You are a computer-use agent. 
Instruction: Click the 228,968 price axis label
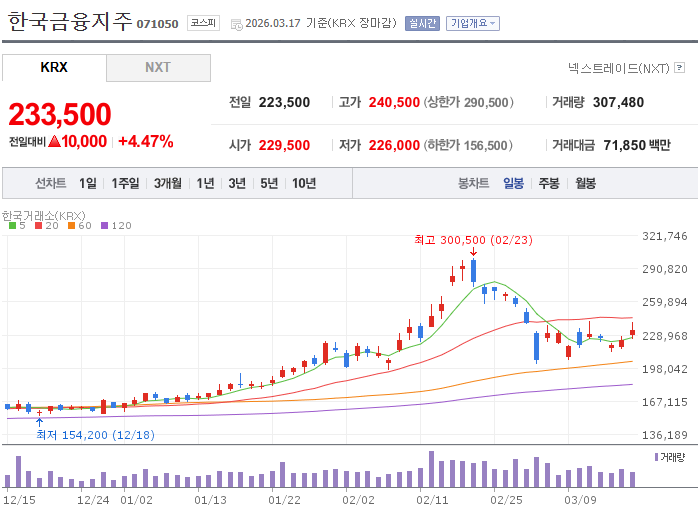pos(665,336)
